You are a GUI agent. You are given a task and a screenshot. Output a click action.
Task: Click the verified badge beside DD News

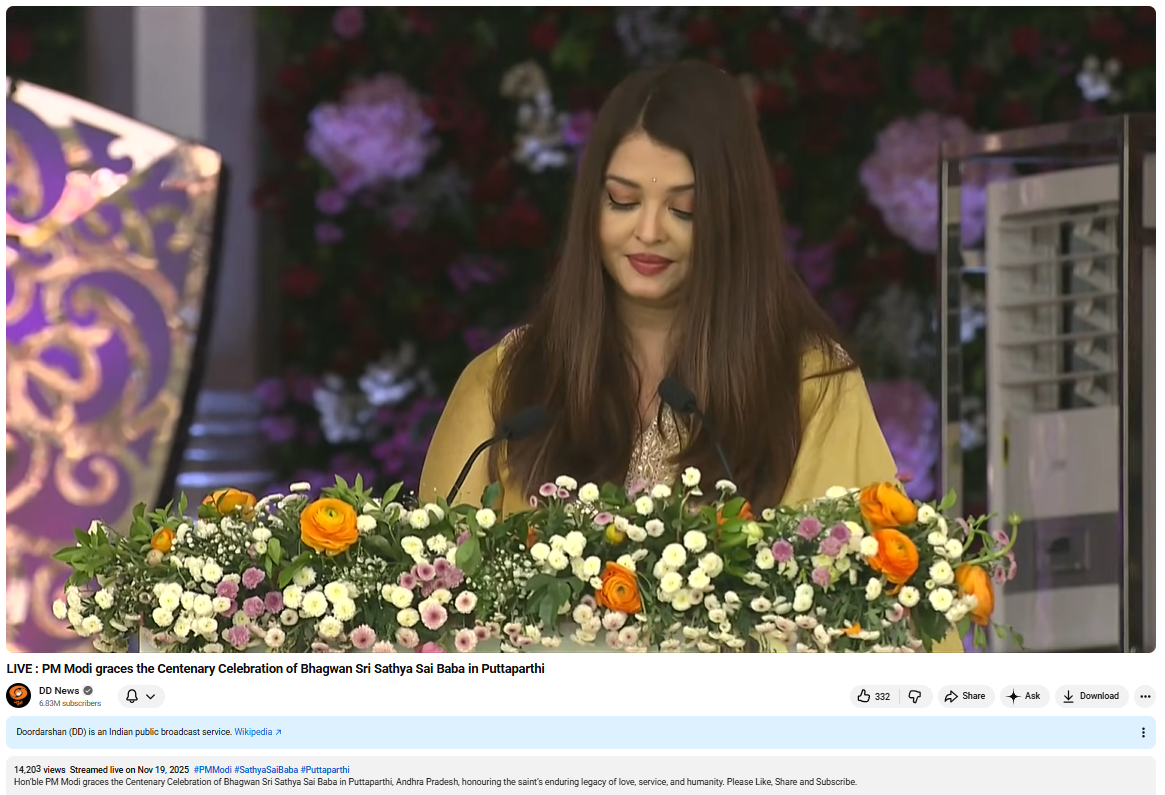tap(88, 691)
